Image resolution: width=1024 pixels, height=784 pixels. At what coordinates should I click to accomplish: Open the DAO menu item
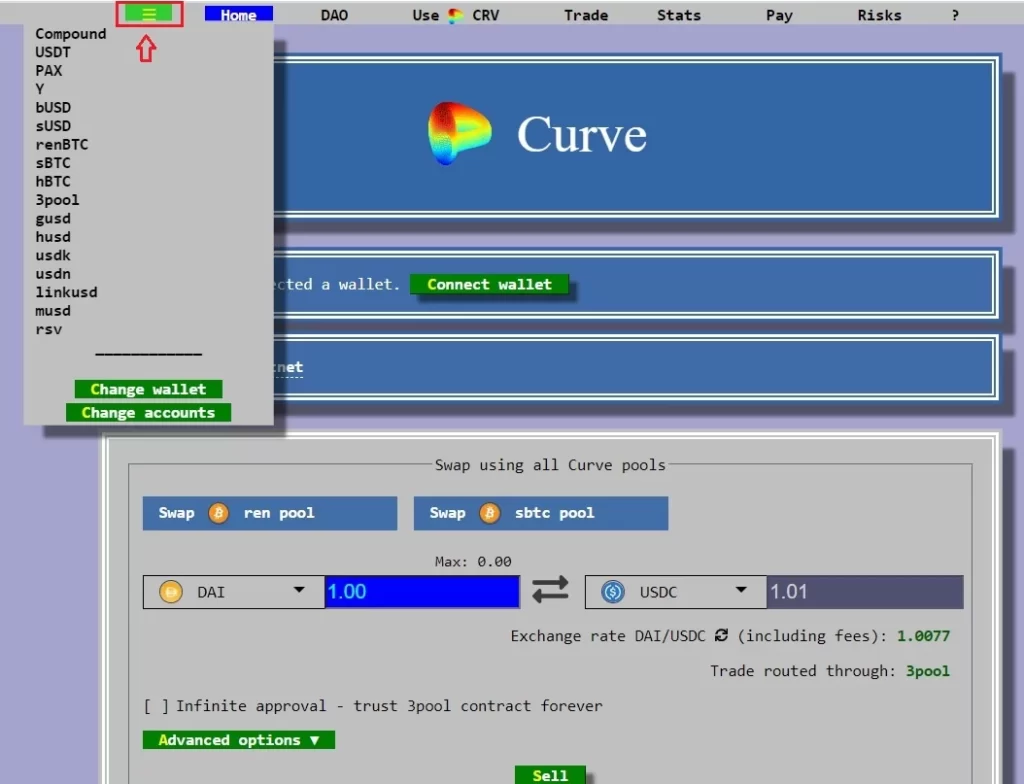coord(334,15)
